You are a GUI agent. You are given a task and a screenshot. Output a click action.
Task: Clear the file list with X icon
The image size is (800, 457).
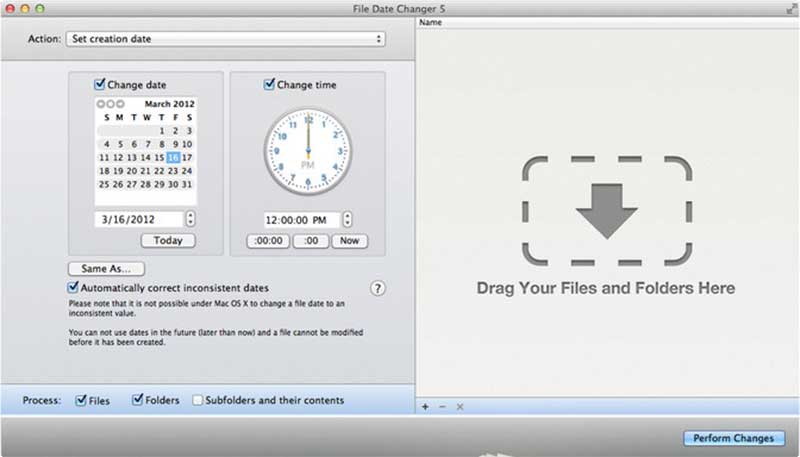[x=460, y=407]
